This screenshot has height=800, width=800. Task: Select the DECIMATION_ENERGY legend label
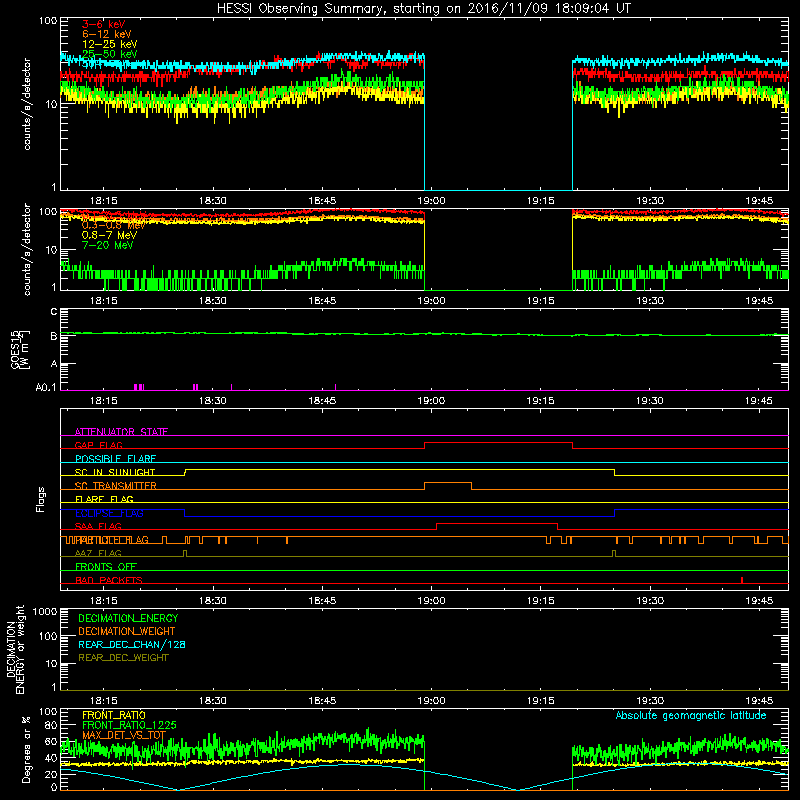click(x=128, y=618)
